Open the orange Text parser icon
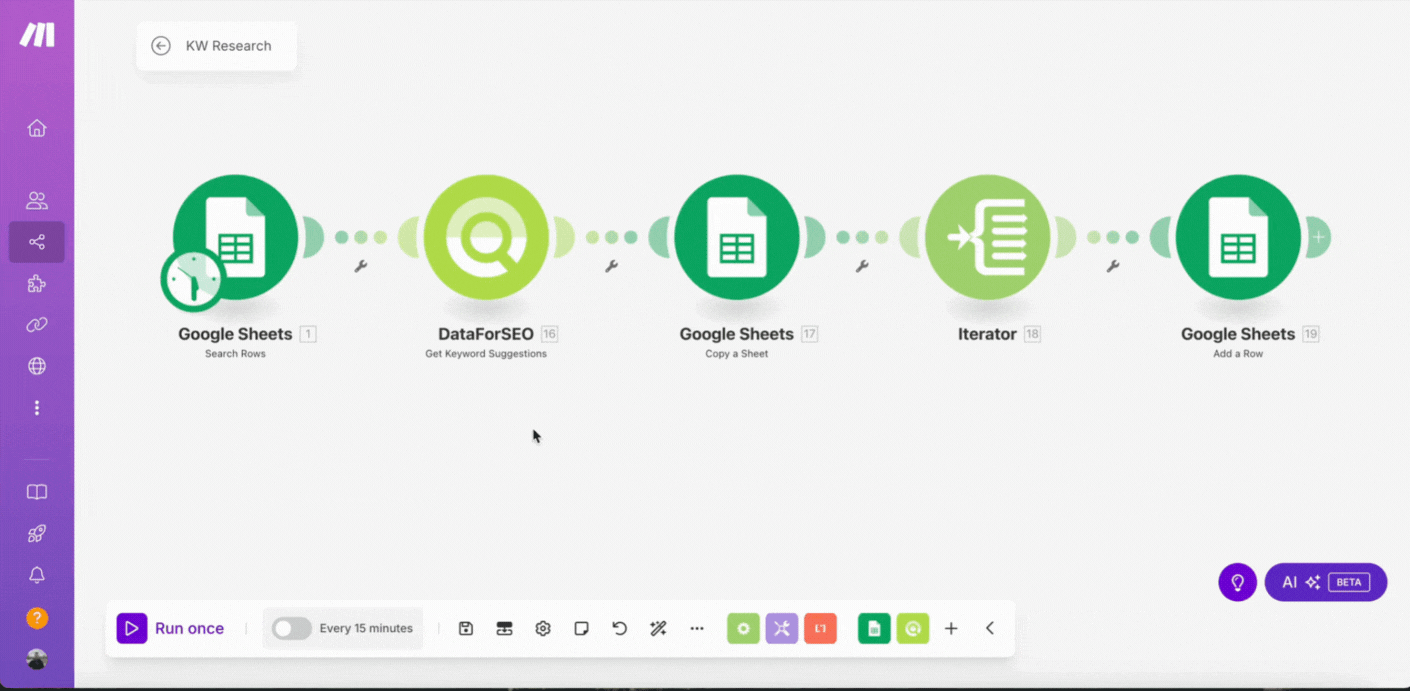The height and width of the screenshot is (691, 1410). click(820, 628)
